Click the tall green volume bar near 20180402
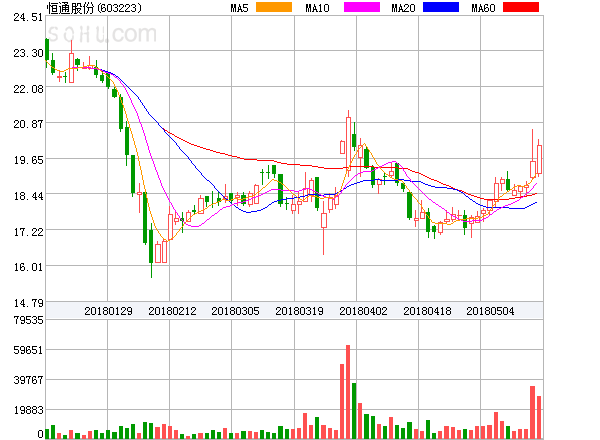This screenshot has height=440, width=600. tap(354, 411)
